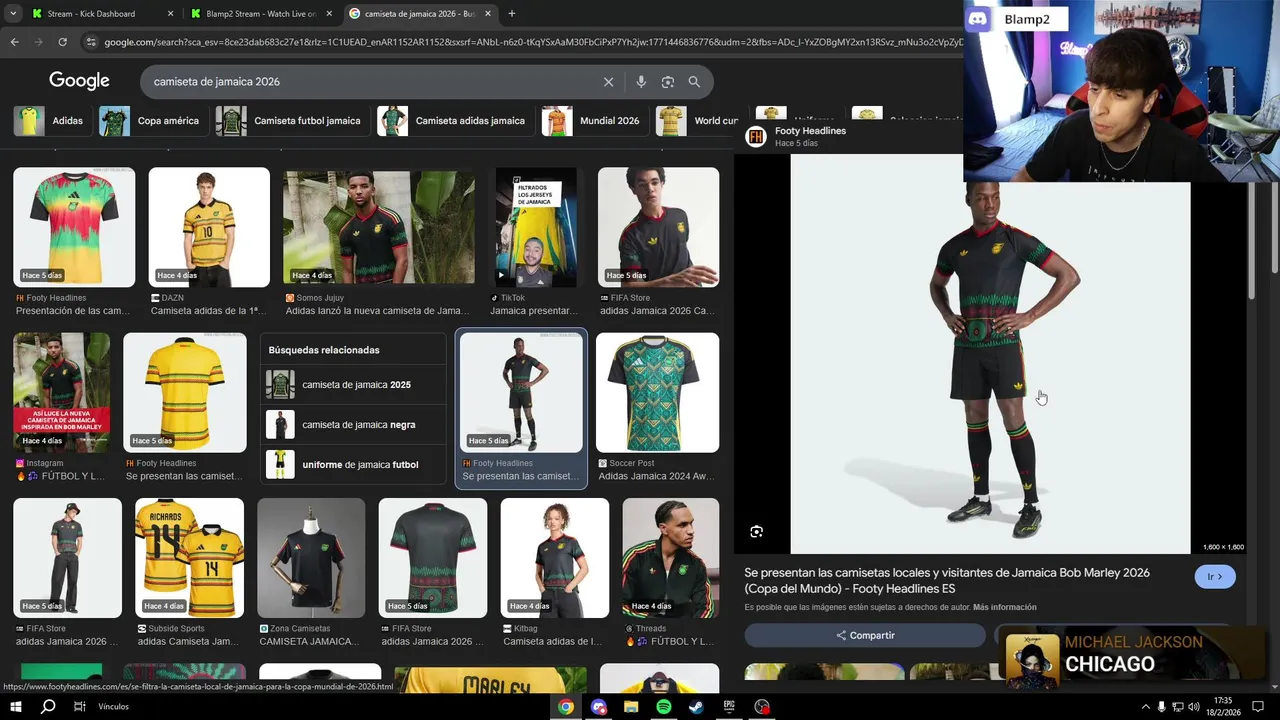The width and height of the screenshot is (1280, 720).
Task: Open Epic Games Launcher from taskbar
Action: tap(729, 707)
